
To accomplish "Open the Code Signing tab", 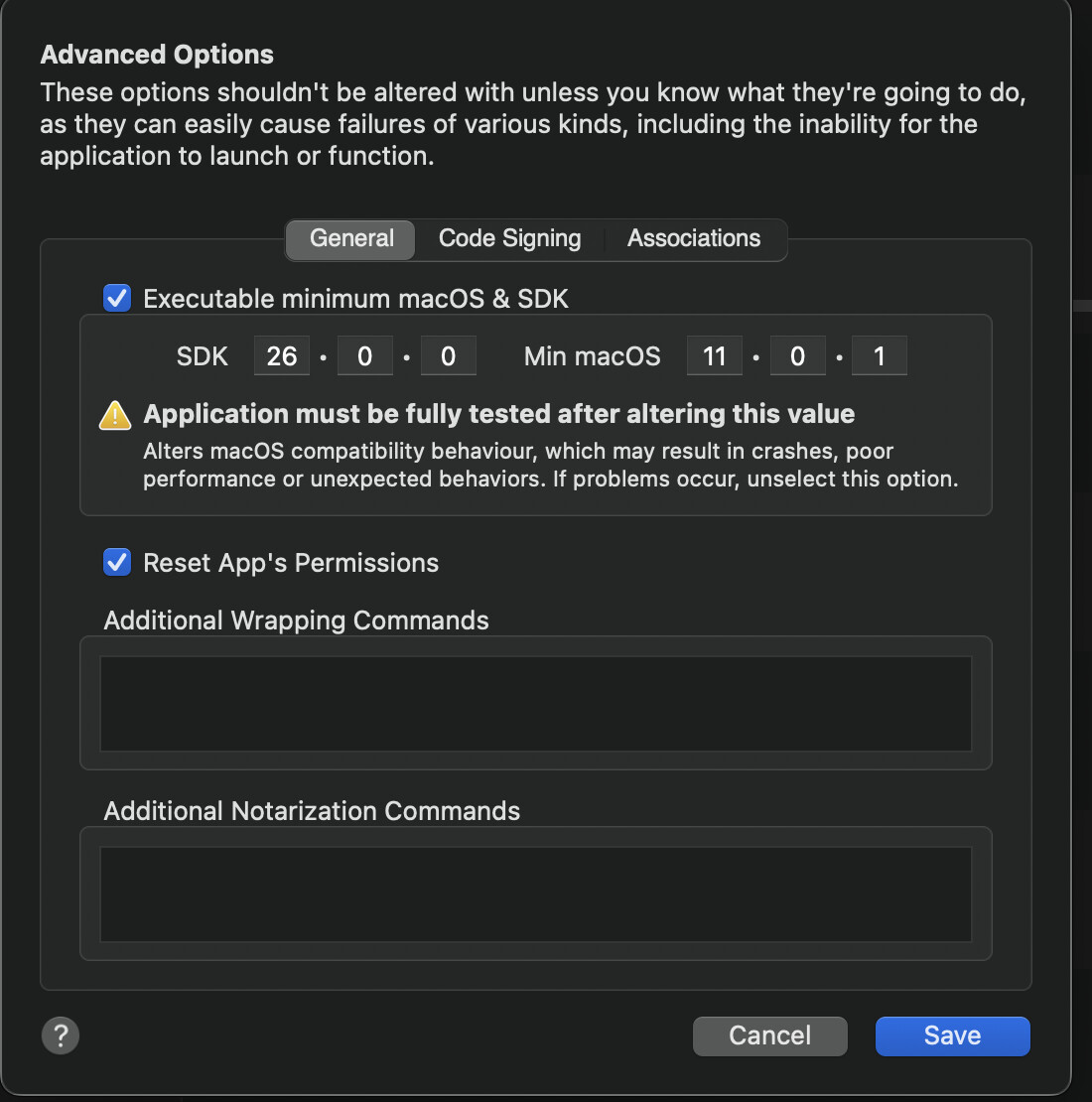I will coord(509,239).
